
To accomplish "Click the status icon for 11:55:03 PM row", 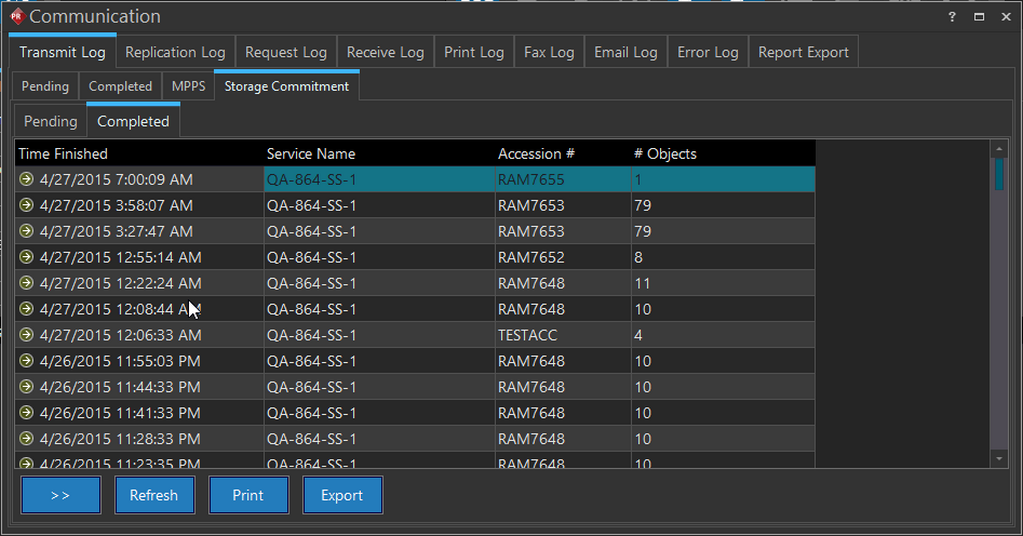I will point(27,362).
